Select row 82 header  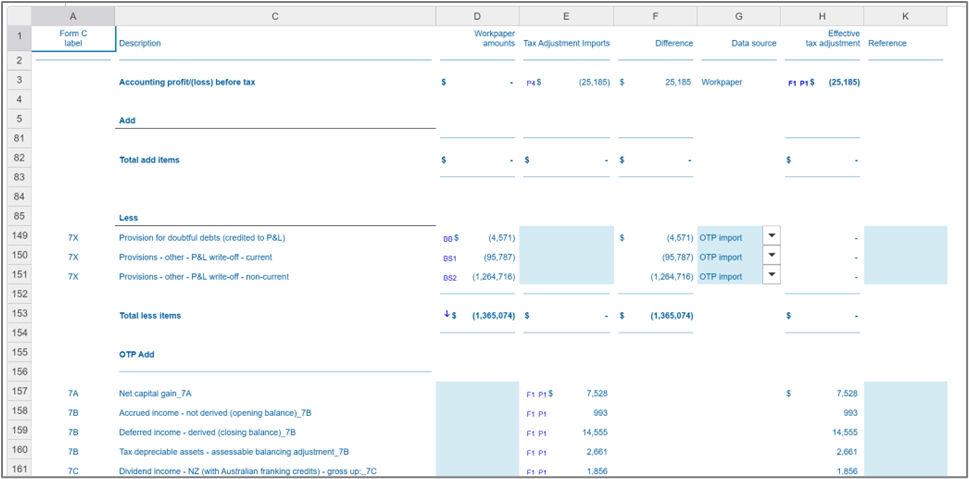pos(20,158)
